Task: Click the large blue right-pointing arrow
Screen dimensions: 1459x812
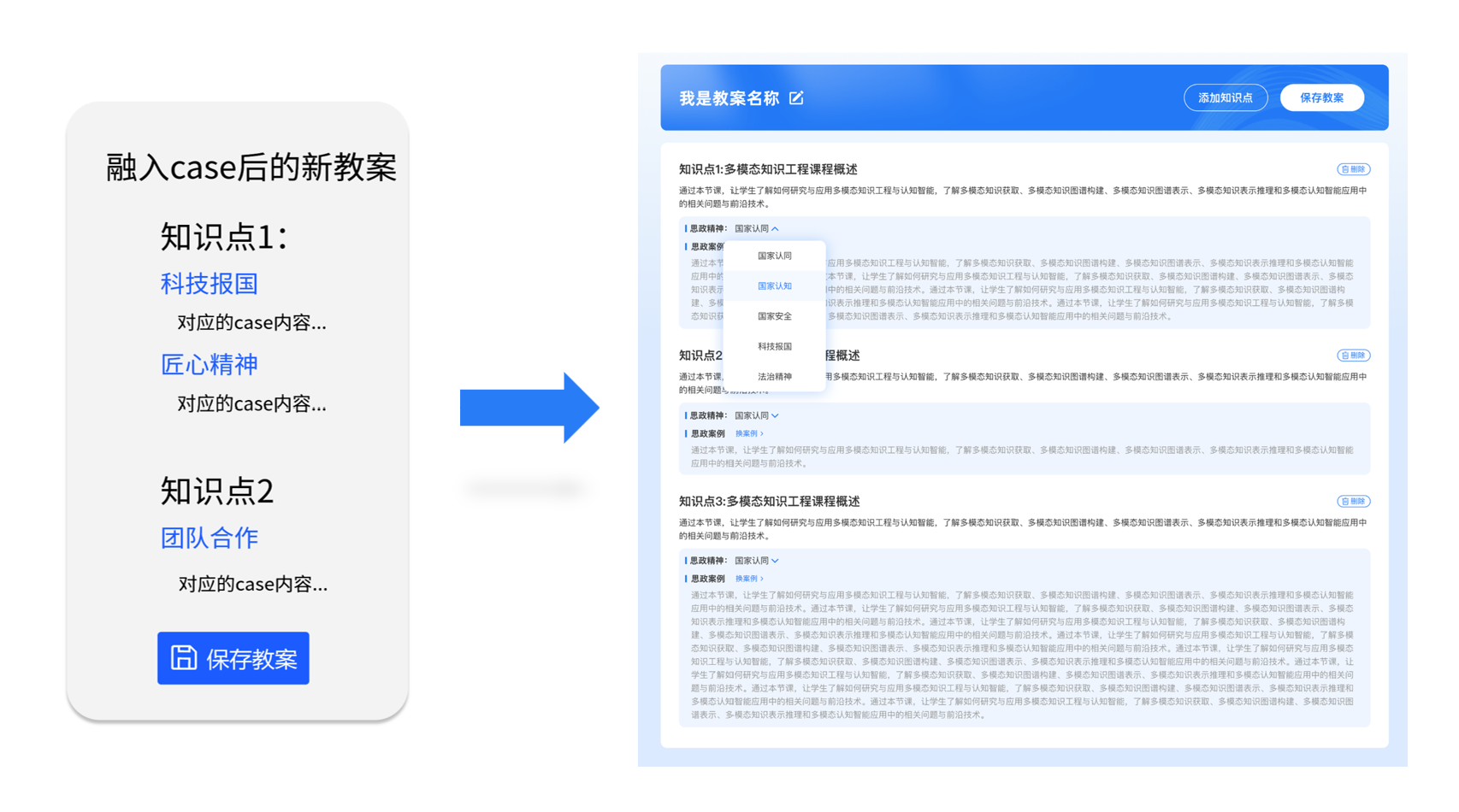Action: tap(529, 408)
